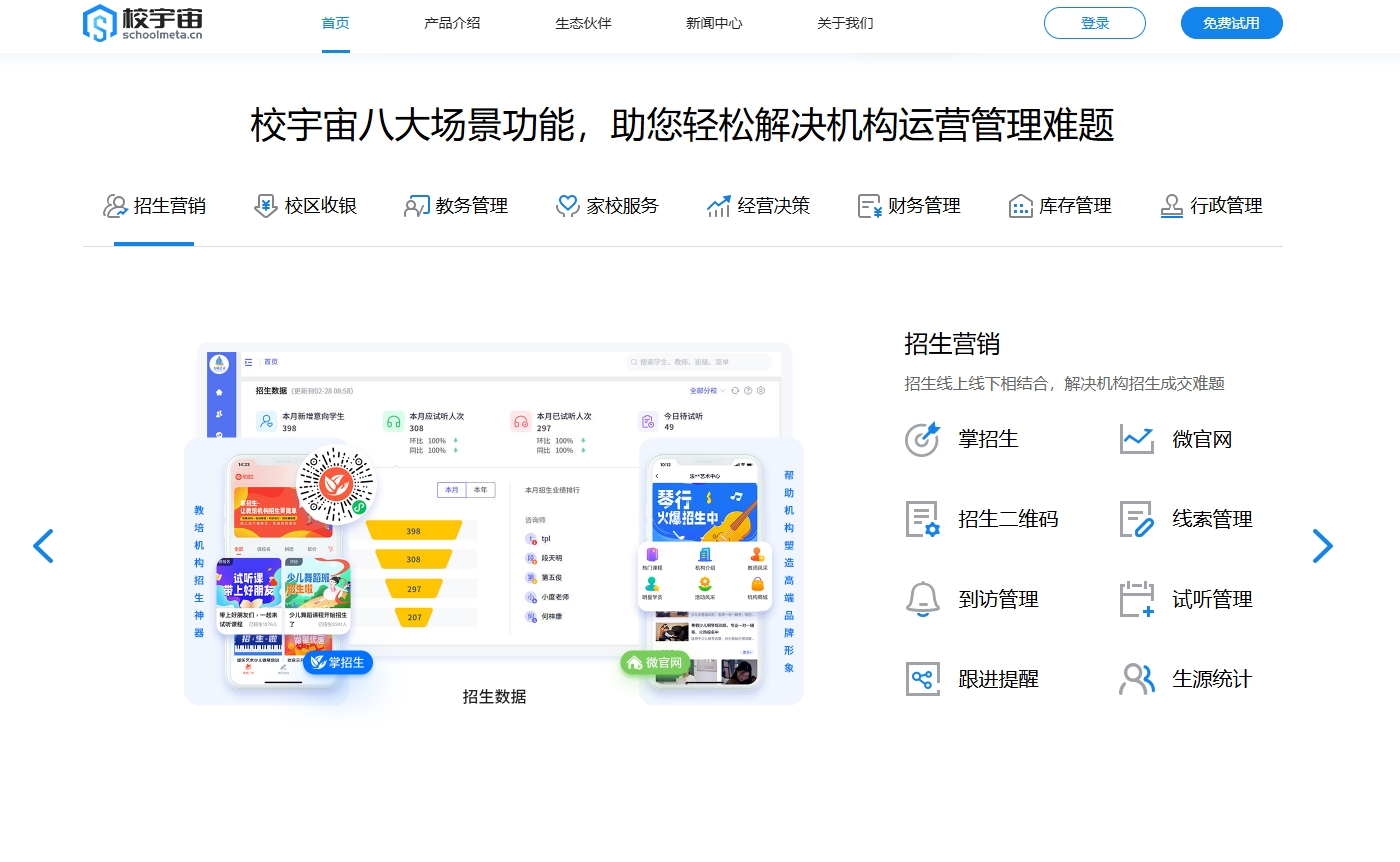Click the 免费试用 button
1400x862 pixels.
[1231, 23]
